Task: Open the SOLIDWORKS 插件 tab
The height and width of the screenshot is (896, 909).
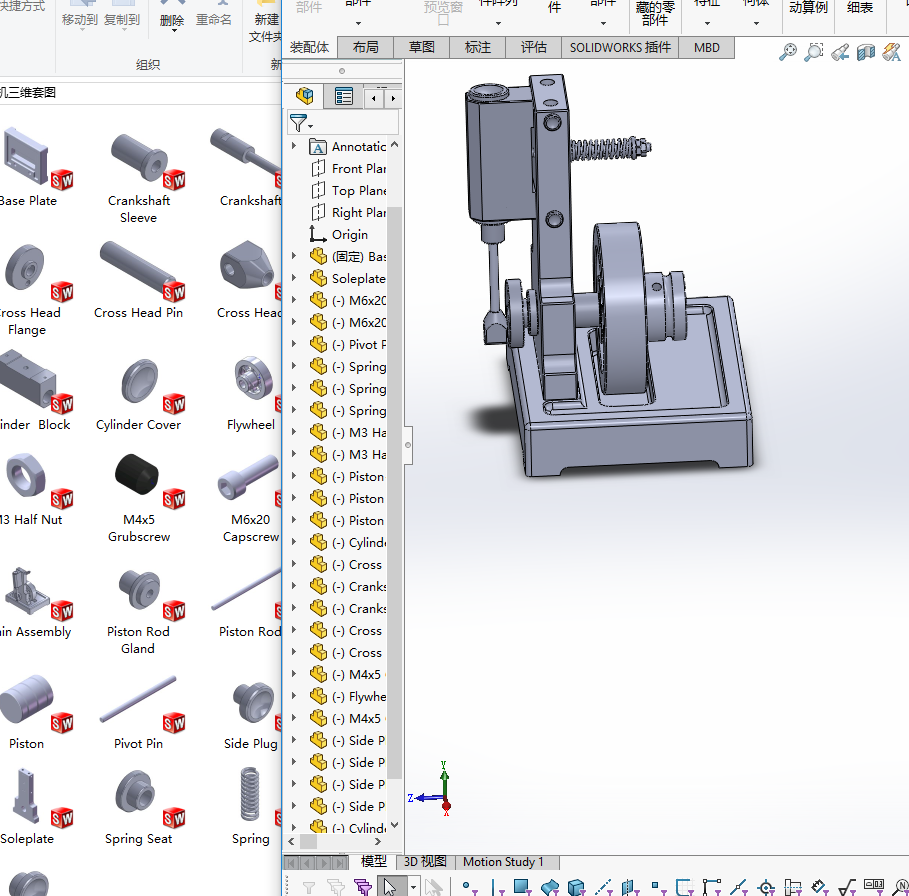Action: pos(620,47)
